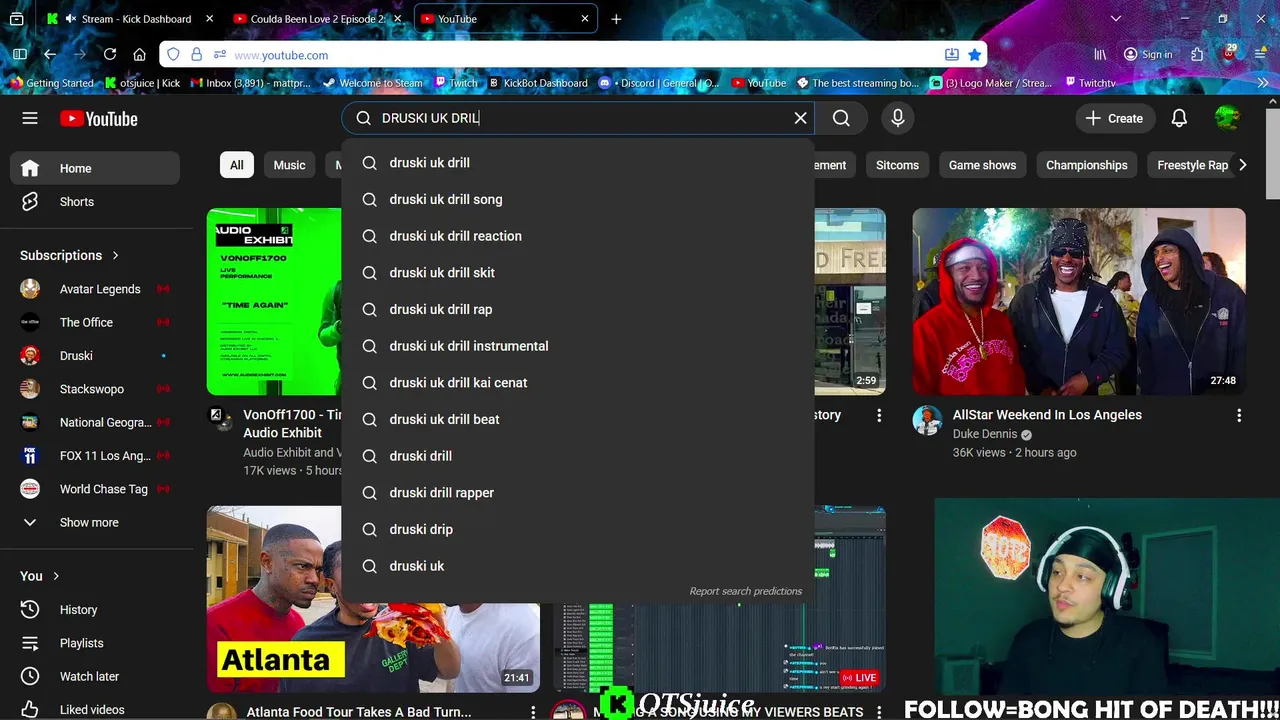The height and width of the screenshot is (720, 1280).
Task: Select the 'Music' filter chip
Action: point(290,165)
